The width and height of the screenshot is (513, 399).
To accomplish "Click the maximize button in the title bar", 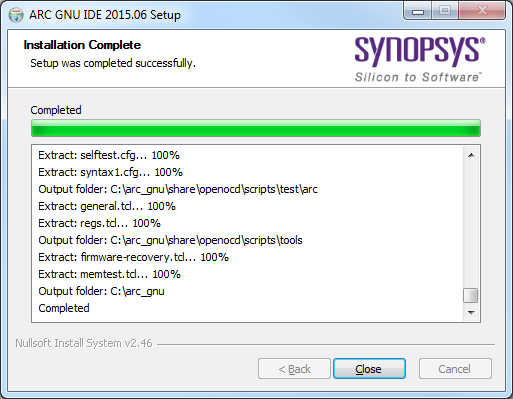I will (445, 11).
